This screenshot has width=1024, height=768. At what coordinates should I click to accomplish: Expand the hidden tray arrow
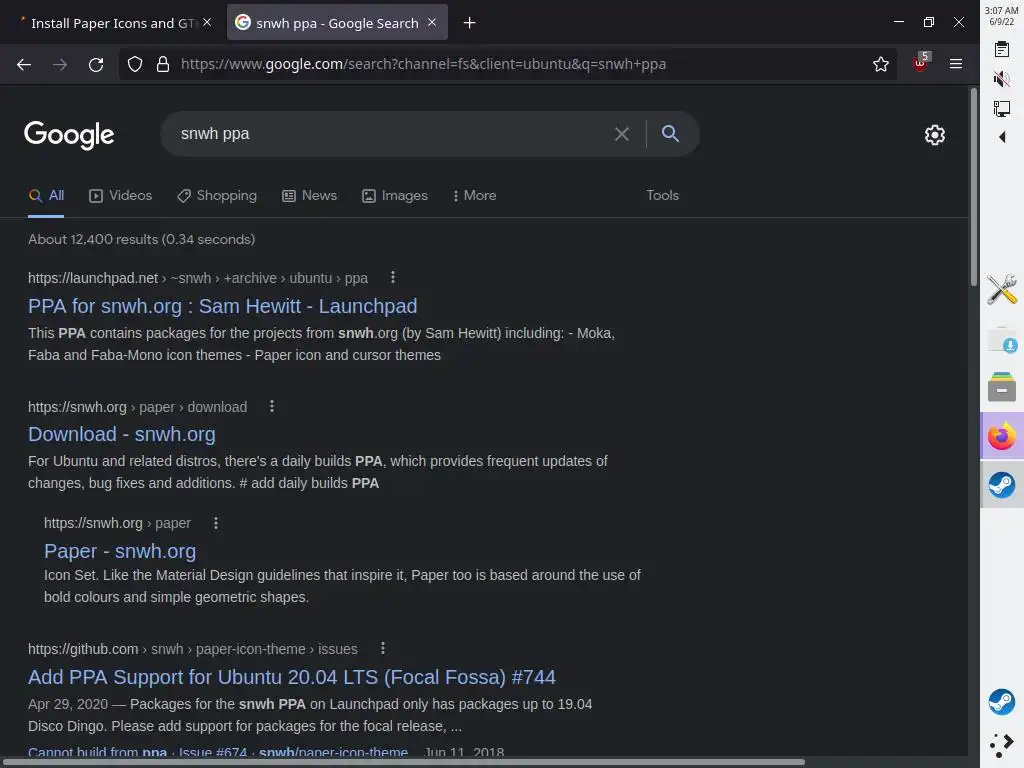point(1002,137)
